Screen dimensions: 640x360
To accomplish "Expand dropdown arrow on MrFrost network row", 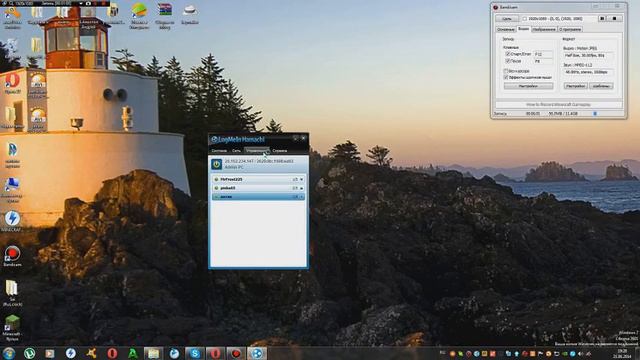I will (x=302, y=179).
